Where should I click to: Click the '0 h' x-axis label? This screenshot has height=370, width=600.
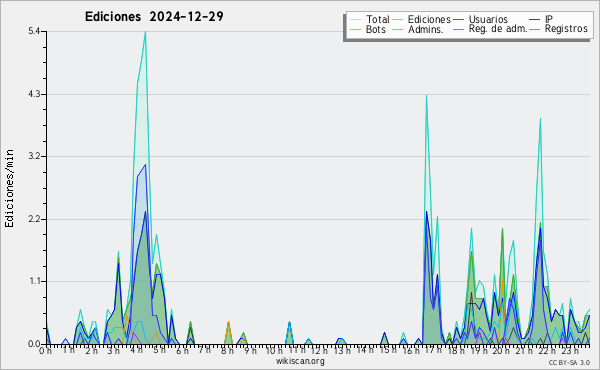(46, 351)
